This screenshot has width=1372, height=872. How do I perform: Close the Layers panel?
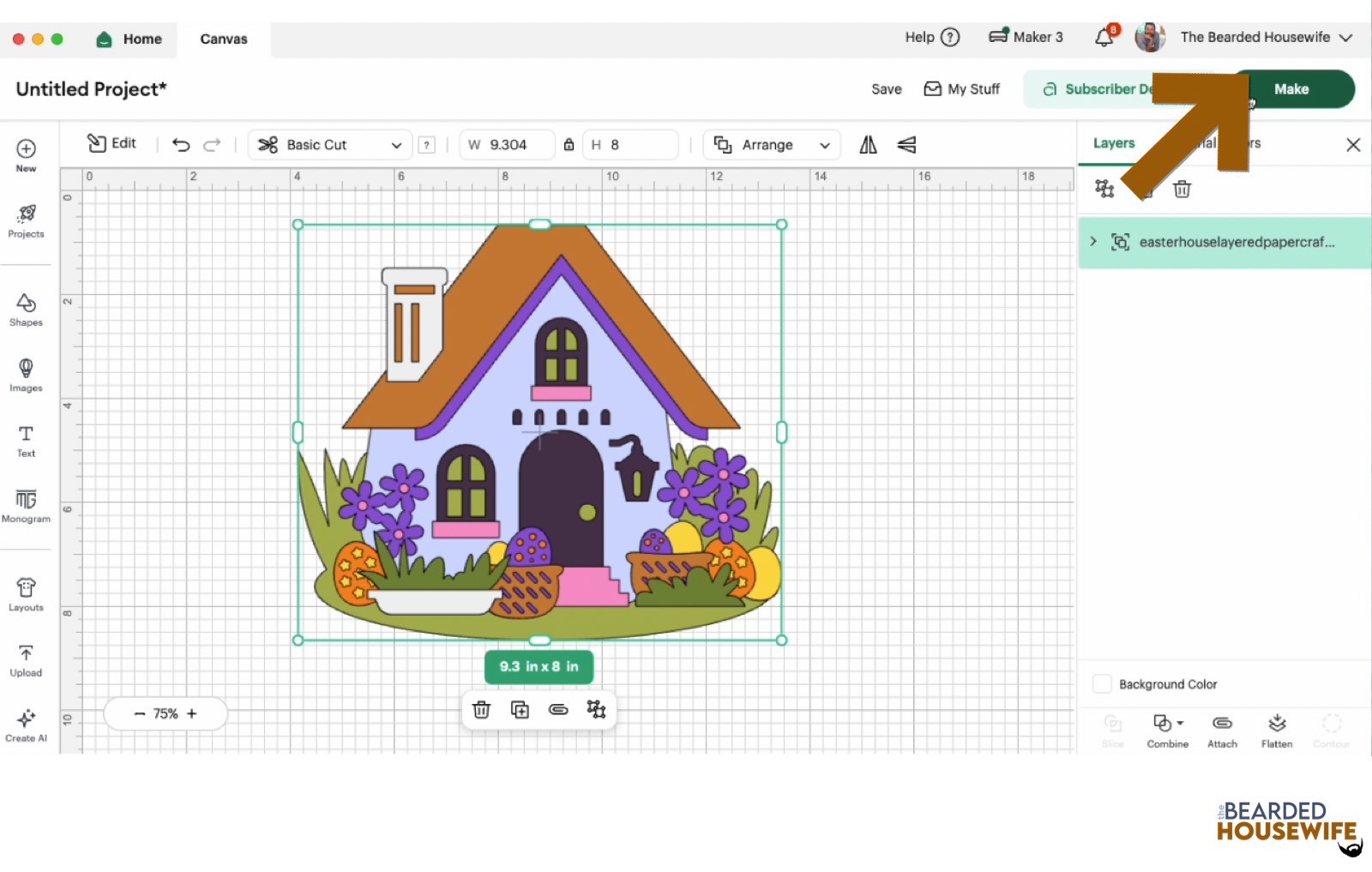point(1353,145)
